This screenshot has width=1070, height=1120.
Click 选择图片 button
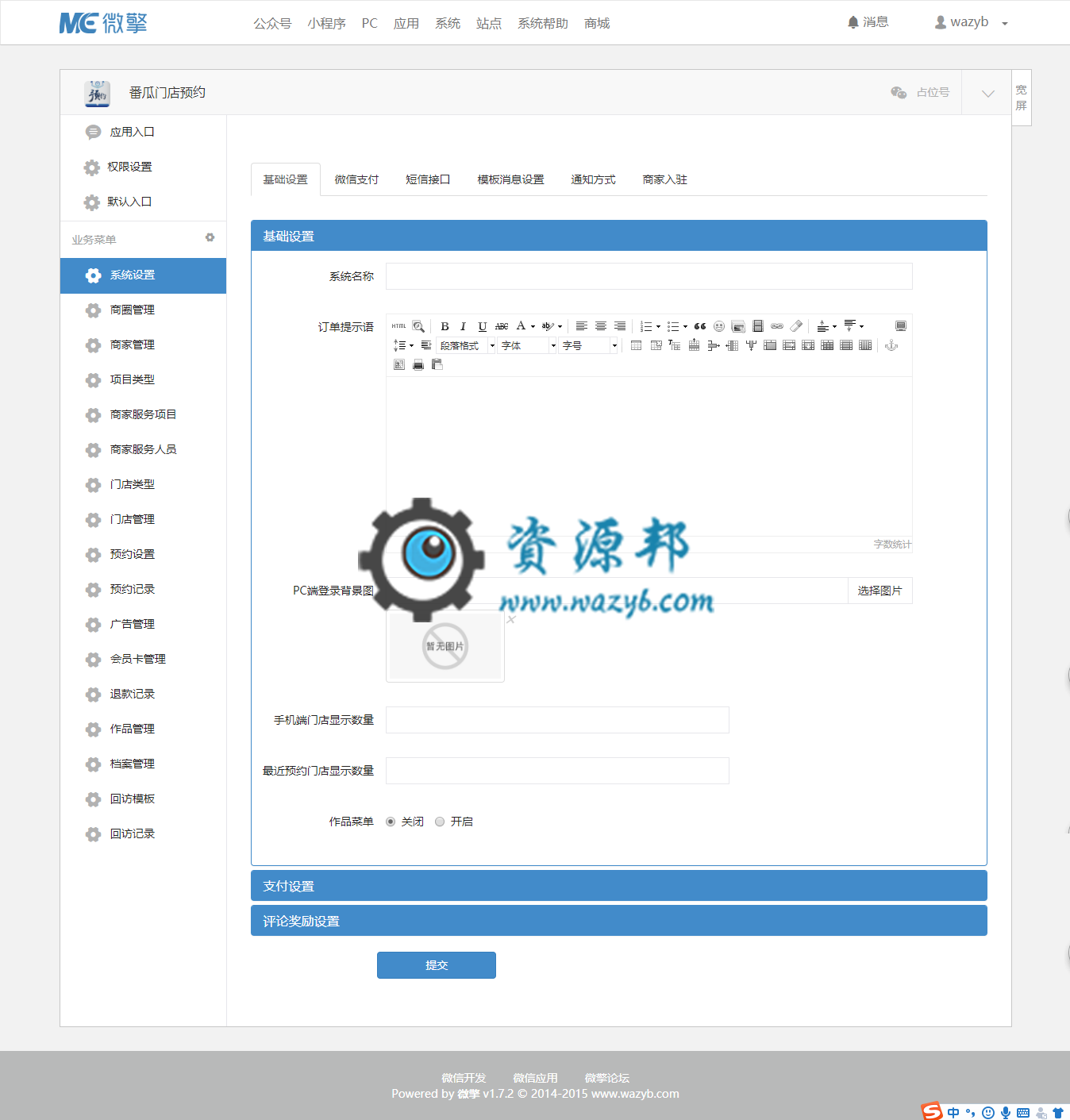coord(879,591)
